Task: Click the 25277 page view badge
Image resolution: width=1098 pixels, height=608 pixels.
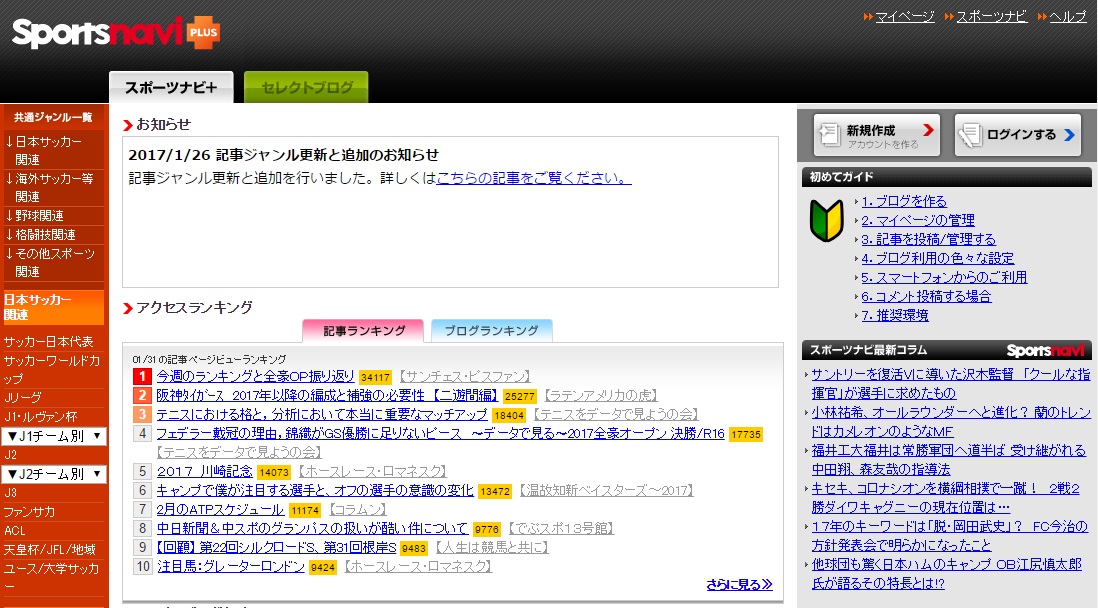Action: click(x=520, y=396)
